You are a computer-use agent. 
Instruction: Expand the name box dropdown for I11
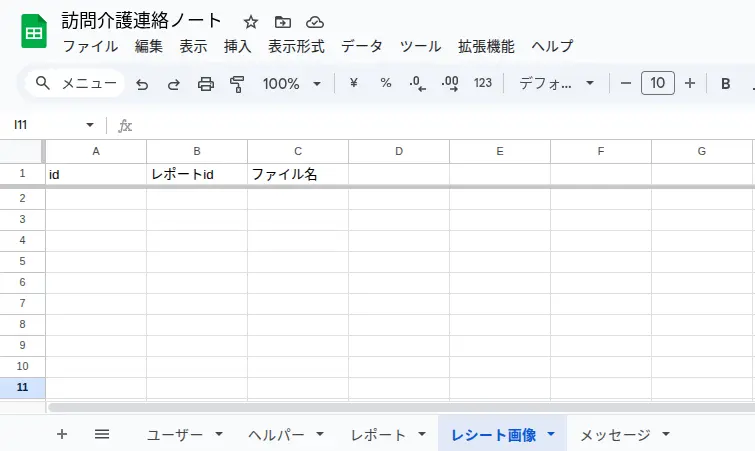point(90,125)
